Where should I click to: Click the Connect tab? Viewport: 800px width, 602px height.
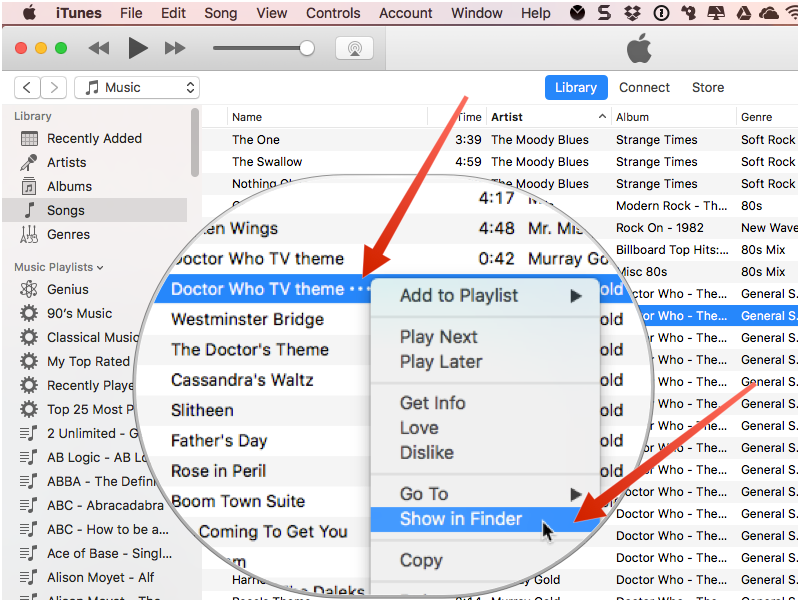coord(644,87)
